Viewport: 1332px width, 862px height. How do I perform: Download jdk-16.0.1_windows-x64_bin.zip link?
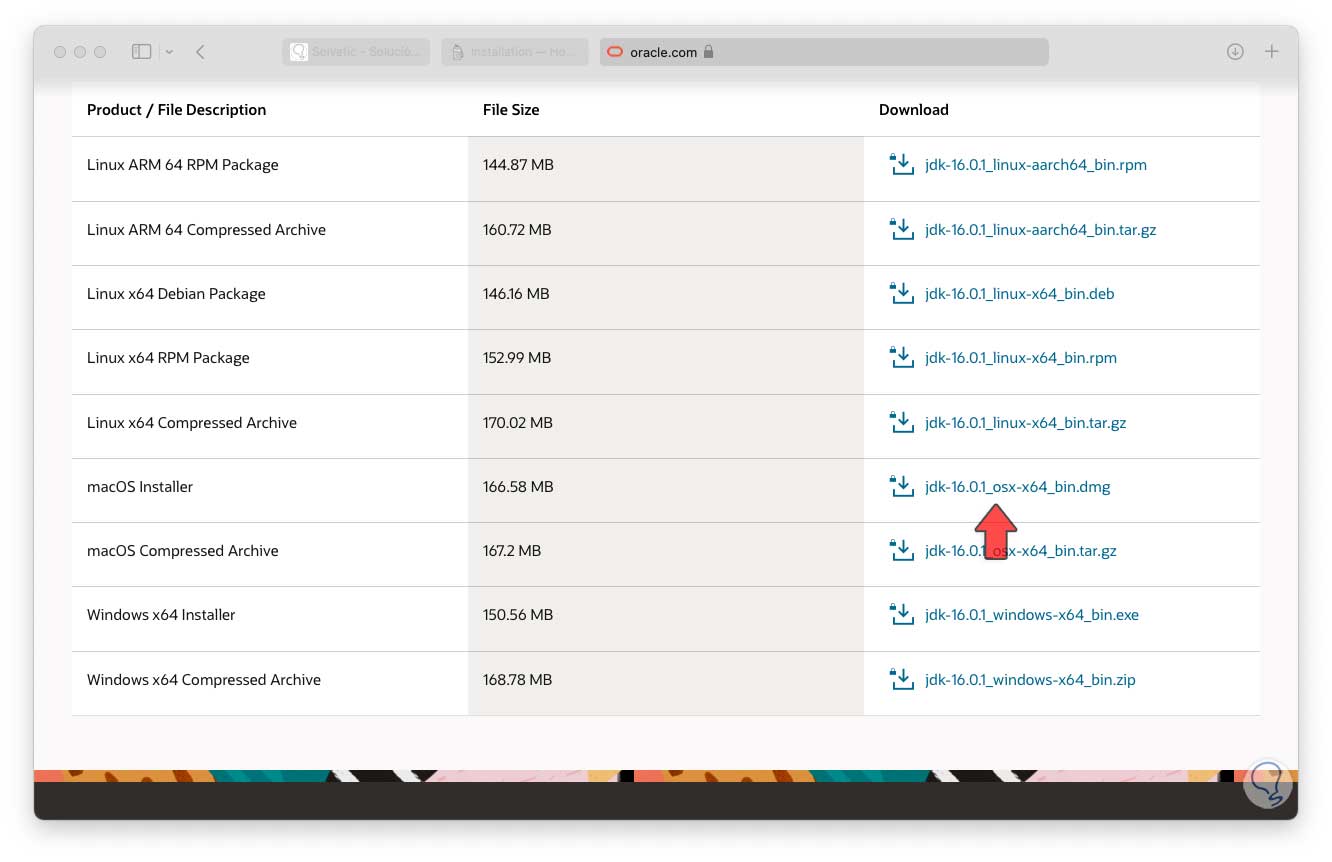1030,680
